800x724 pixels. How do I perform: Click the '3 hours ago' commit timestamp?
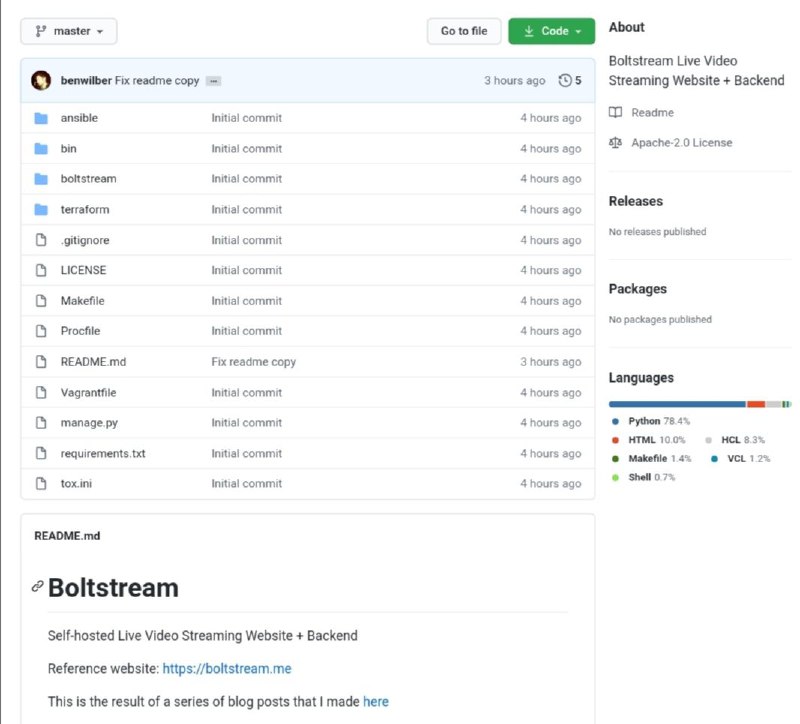(x=515, y=81)
